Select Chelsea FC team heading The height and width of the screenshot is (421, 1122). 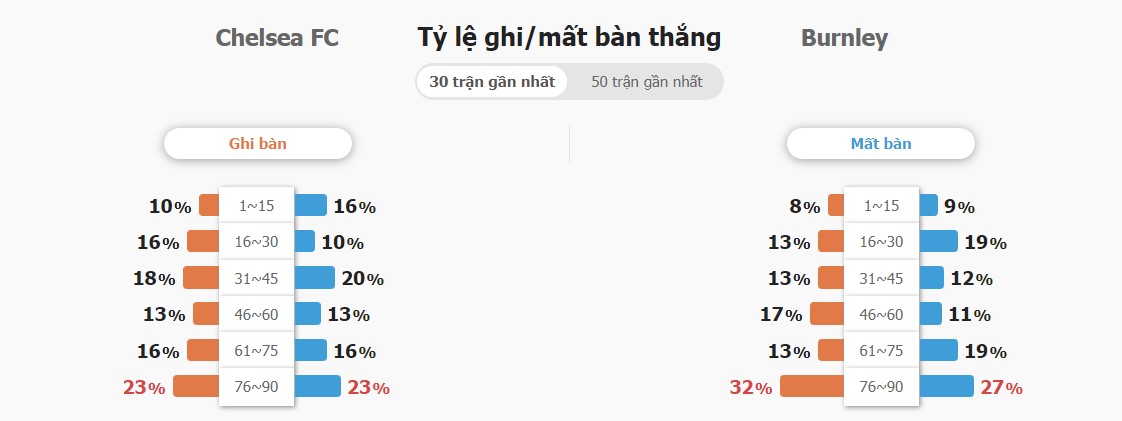pos(277,38)
